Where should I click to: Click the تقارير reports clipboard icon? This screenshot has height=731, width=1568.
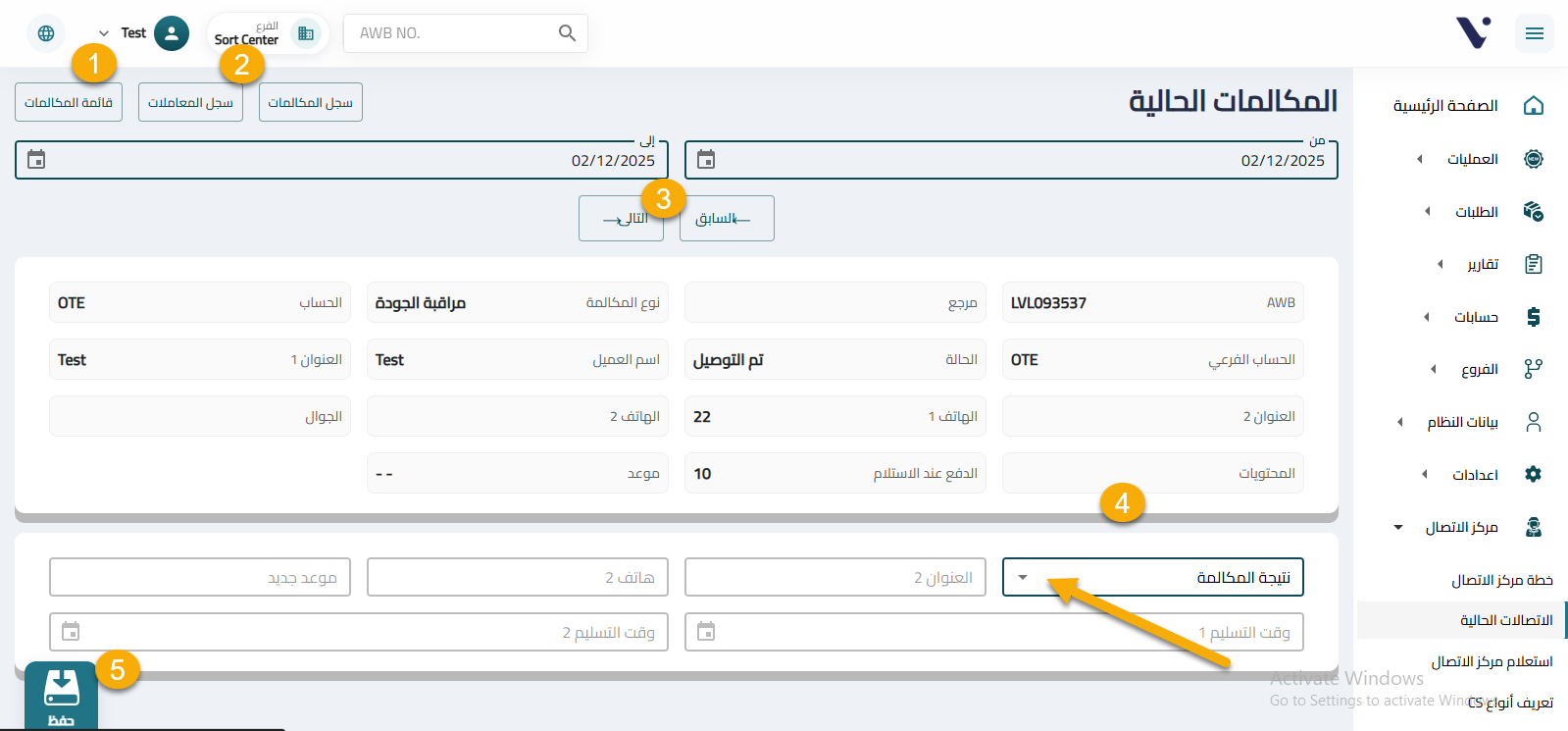[x=1534, y=264]
